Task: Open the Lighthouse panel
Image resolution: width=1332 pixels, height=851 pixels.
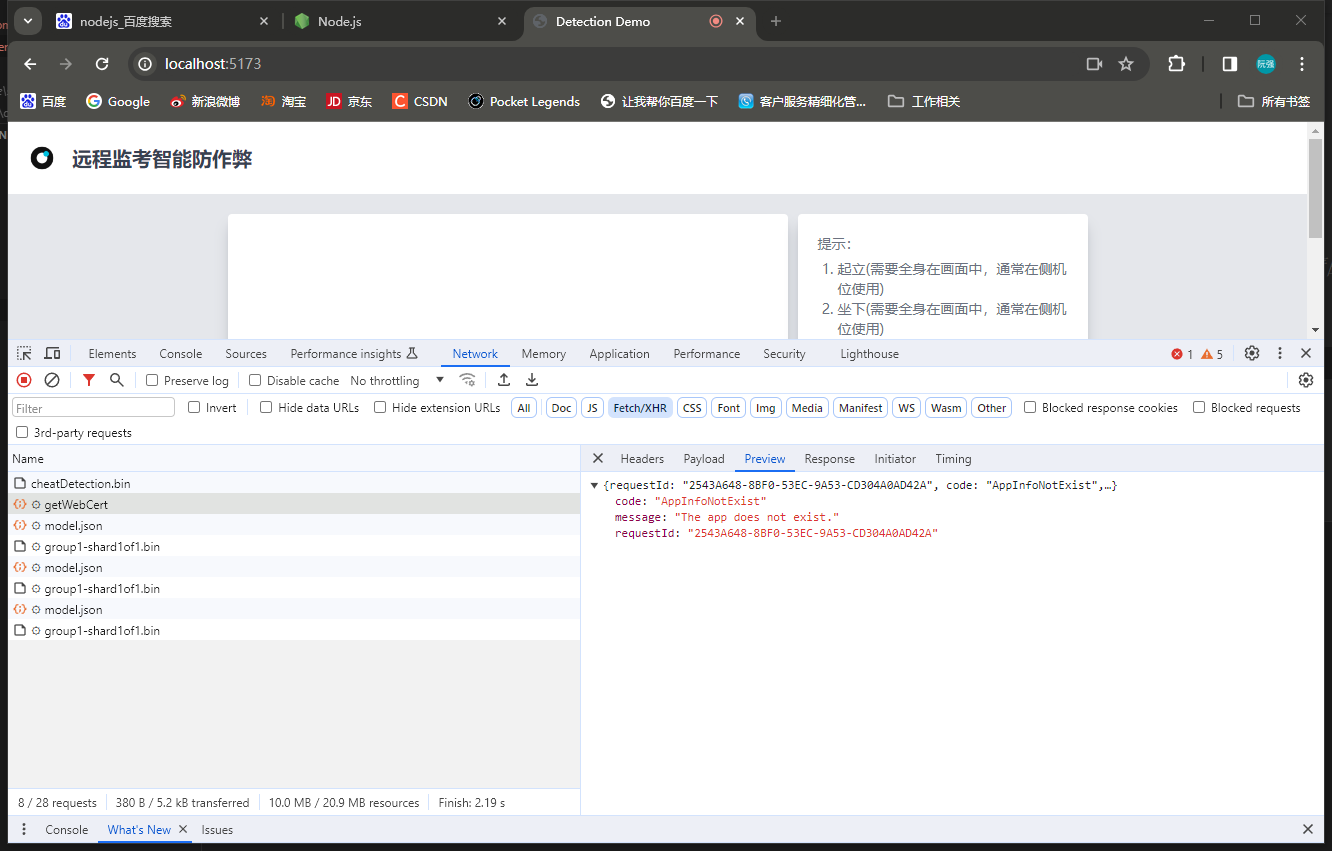Action: click(x=869, y=354)
